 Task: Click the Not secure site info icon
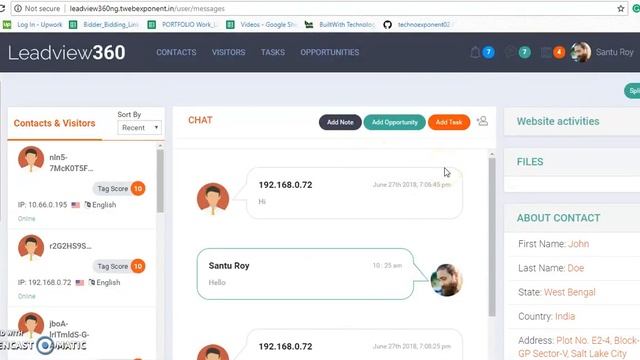tap(18, 8)
